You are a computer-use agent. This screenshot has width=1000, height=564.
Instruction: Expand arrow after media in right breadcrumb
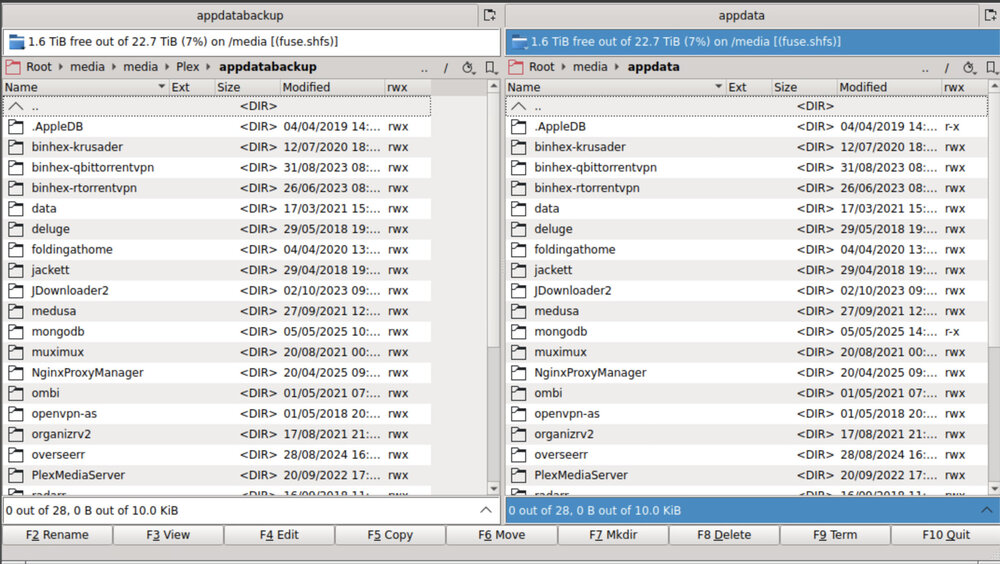pos(617,67)
